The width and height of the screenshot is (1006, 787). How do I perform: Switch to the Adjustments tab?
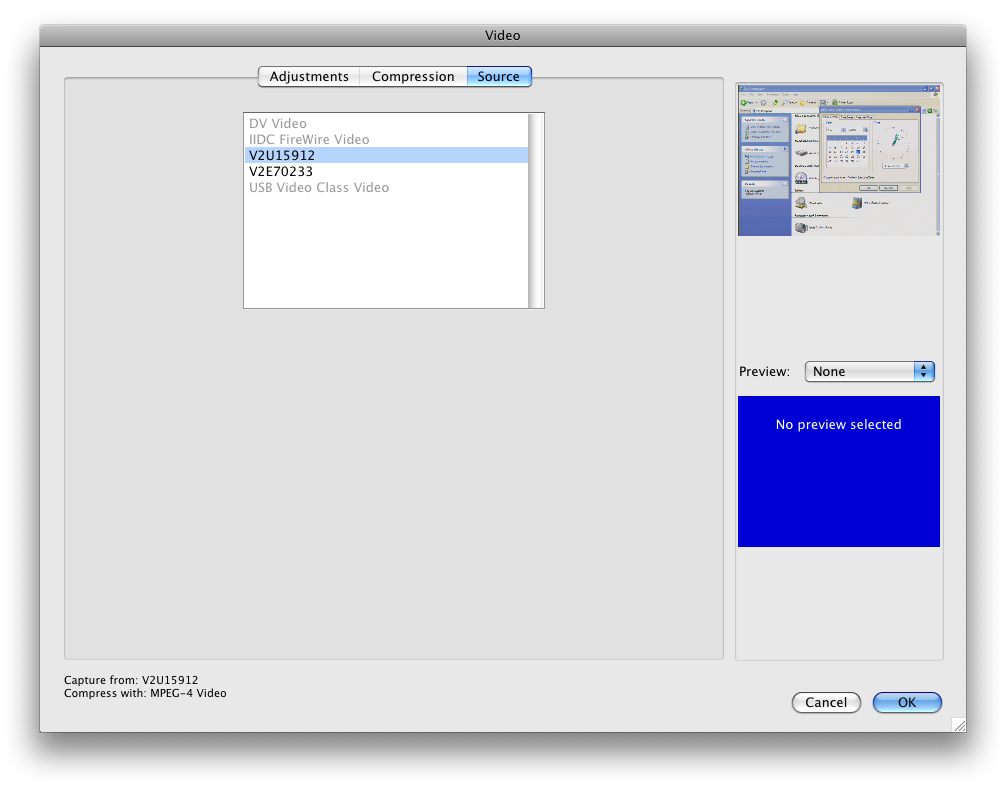(x=309, y=77)
